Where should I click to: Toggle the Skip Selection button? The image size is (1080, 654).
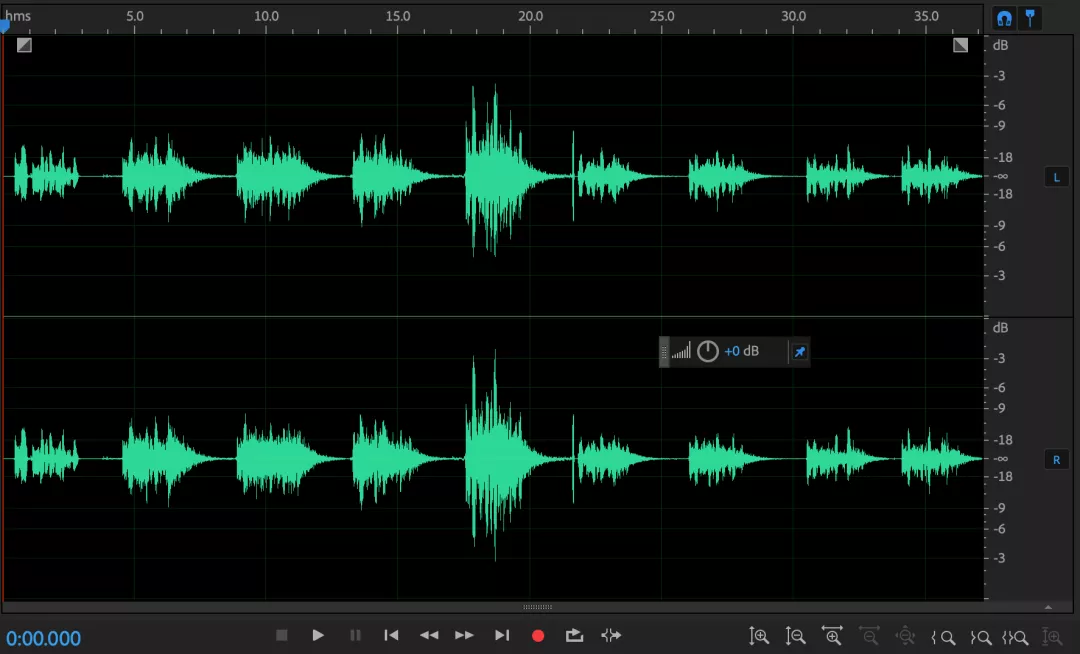tap(611, 635)
